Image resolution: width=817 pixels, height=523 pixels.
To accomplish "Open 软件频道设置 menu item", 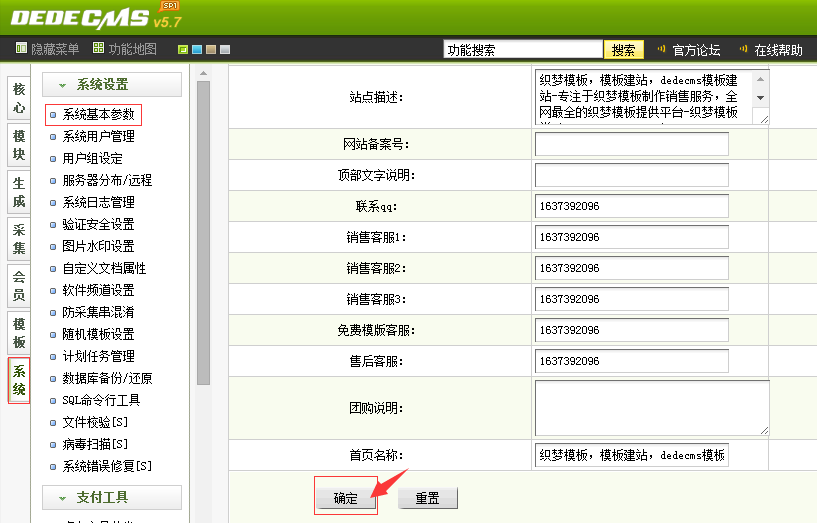I will [98, 290].
